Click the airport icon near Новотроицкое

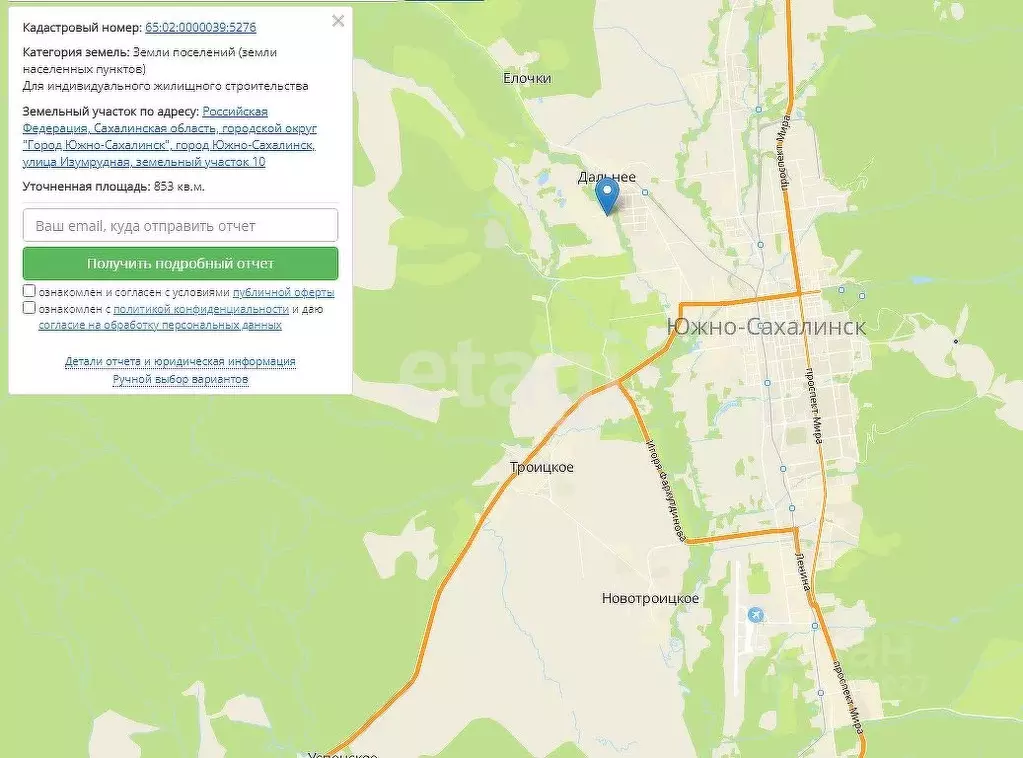(756, 614)
